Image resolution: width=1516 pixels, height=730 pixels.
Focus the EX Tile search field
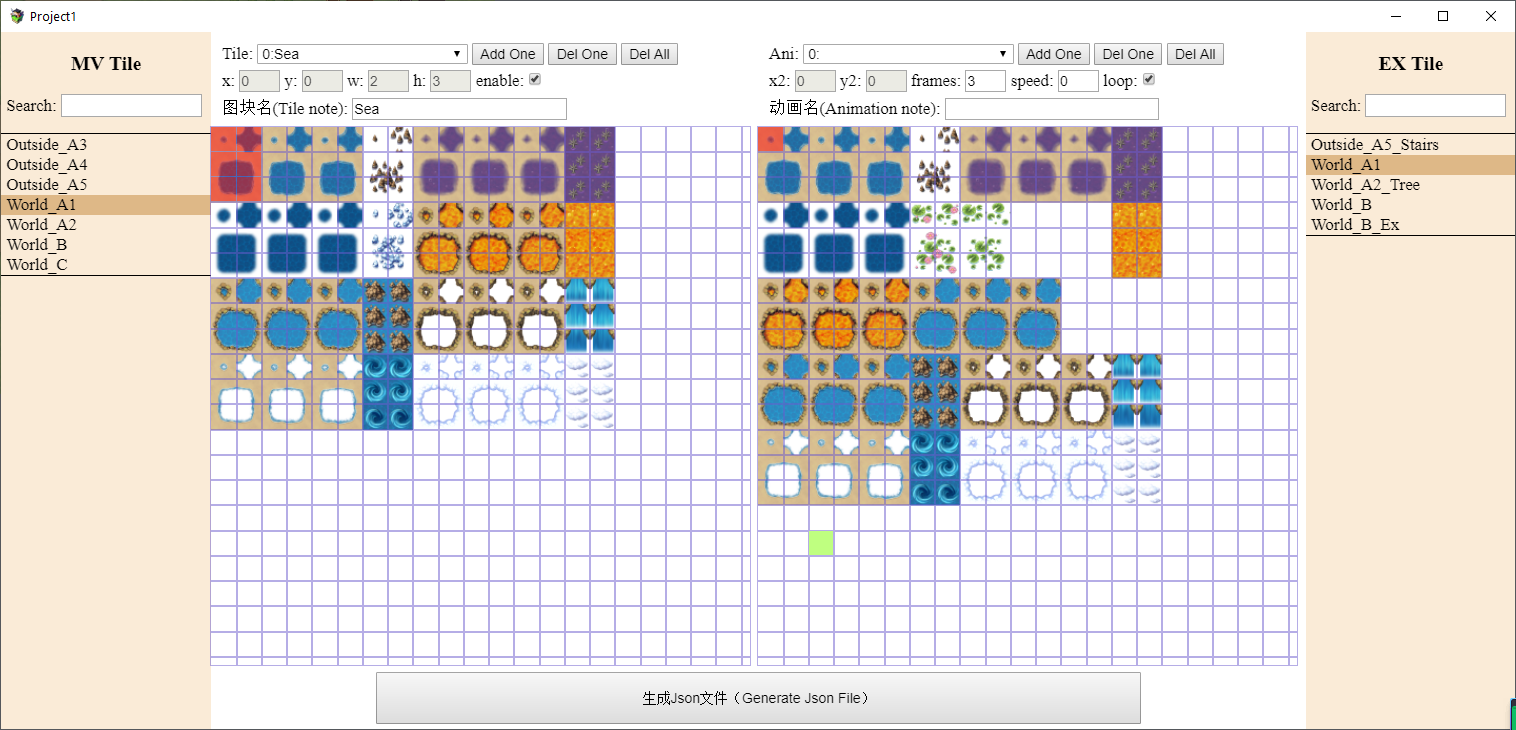point(1435,106)
